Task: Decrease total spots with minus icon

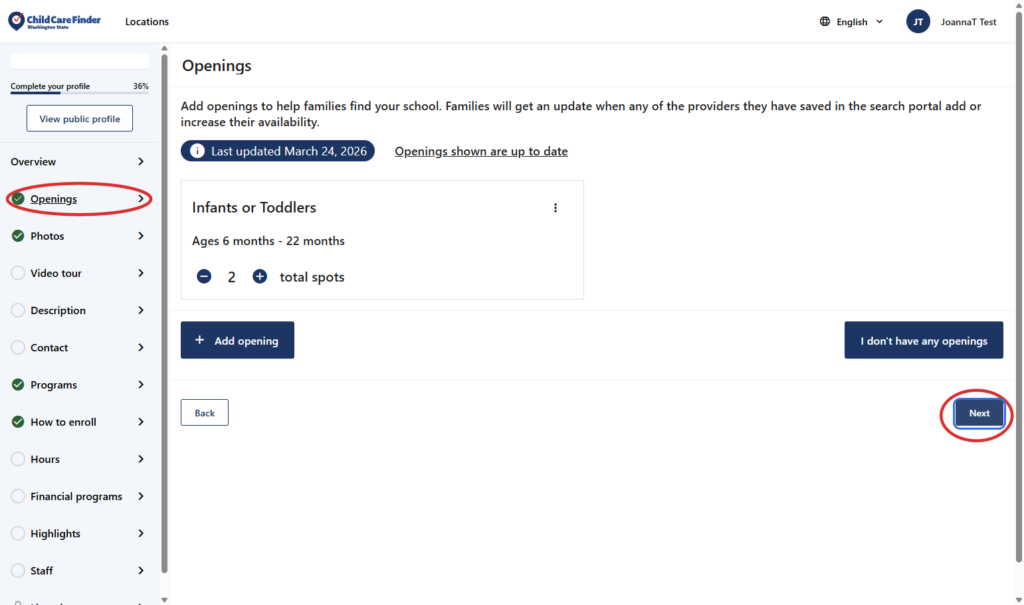Action: (204, 277)
